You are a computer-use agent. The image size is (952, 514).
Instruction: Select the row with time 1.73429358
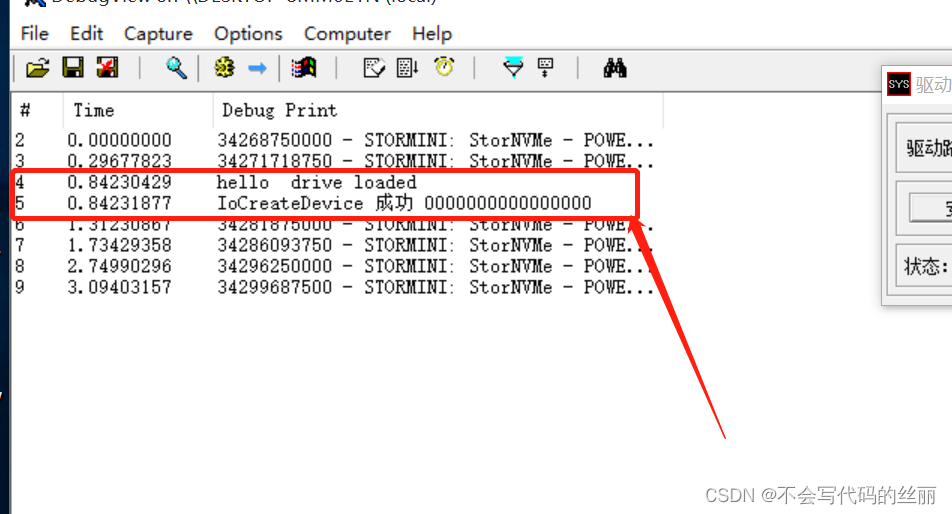tap(337, 245)
